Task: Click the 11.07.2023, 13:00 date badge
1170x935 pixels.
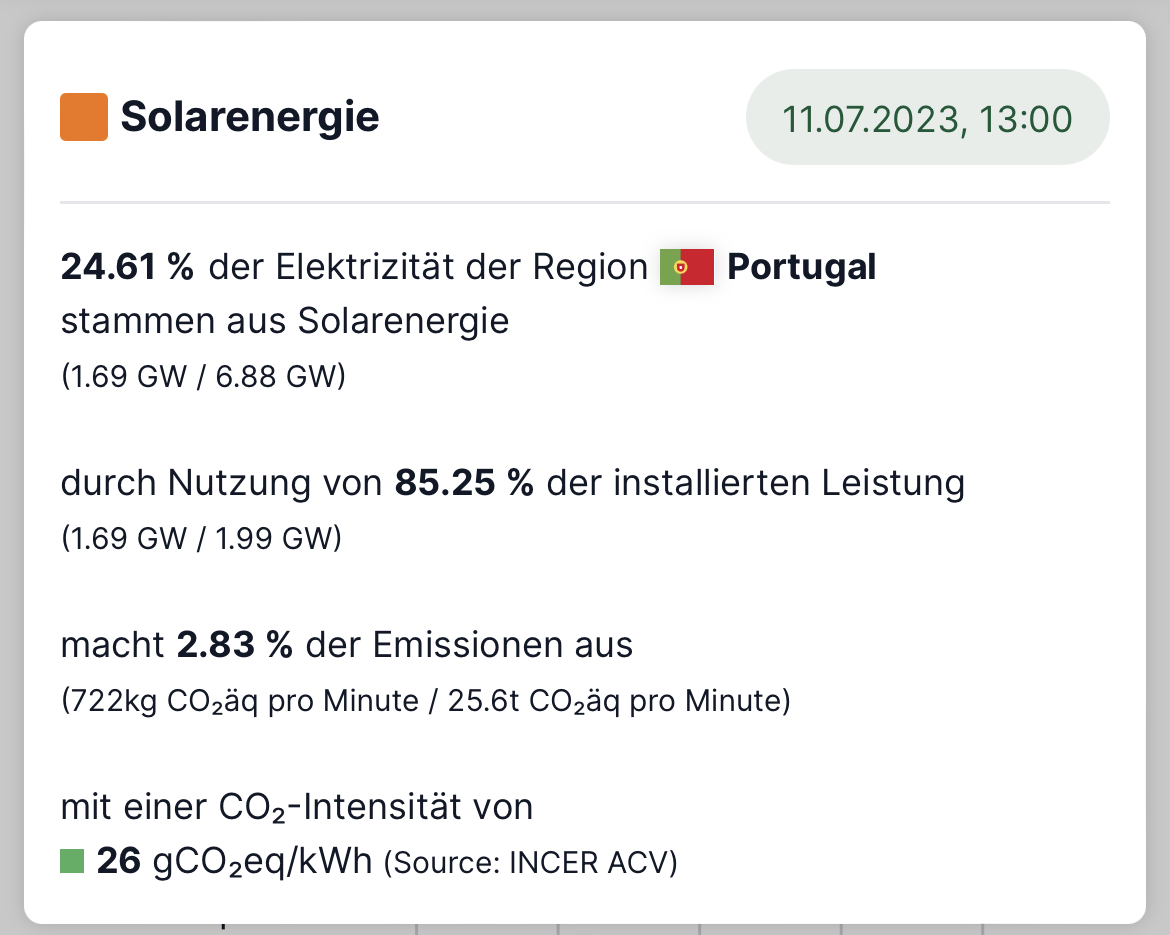Action: pyautogui.click(x=927, y=117)
